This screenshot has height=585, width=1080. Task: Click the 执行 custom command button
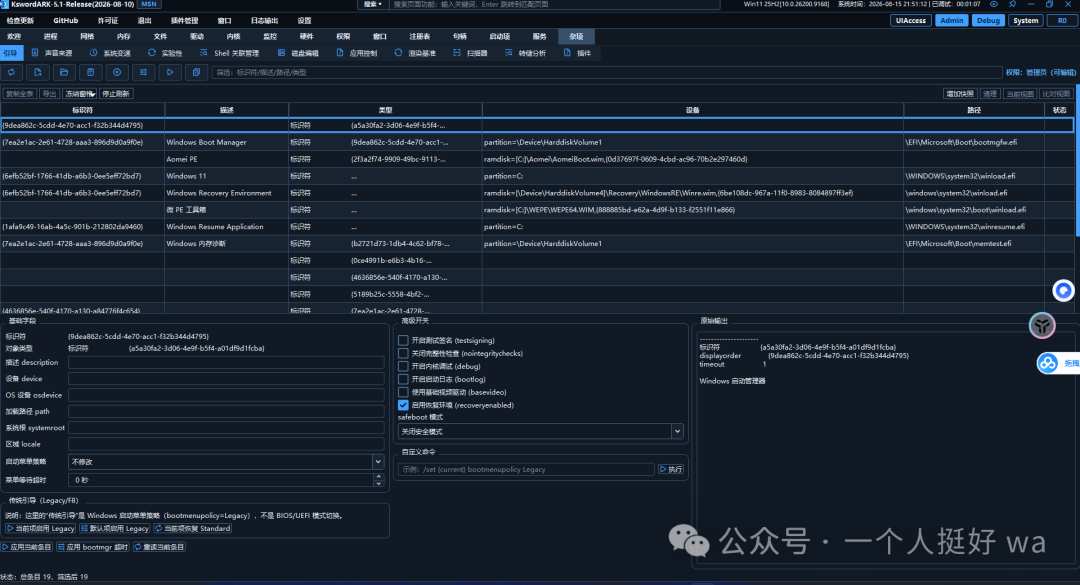(671, 469)
